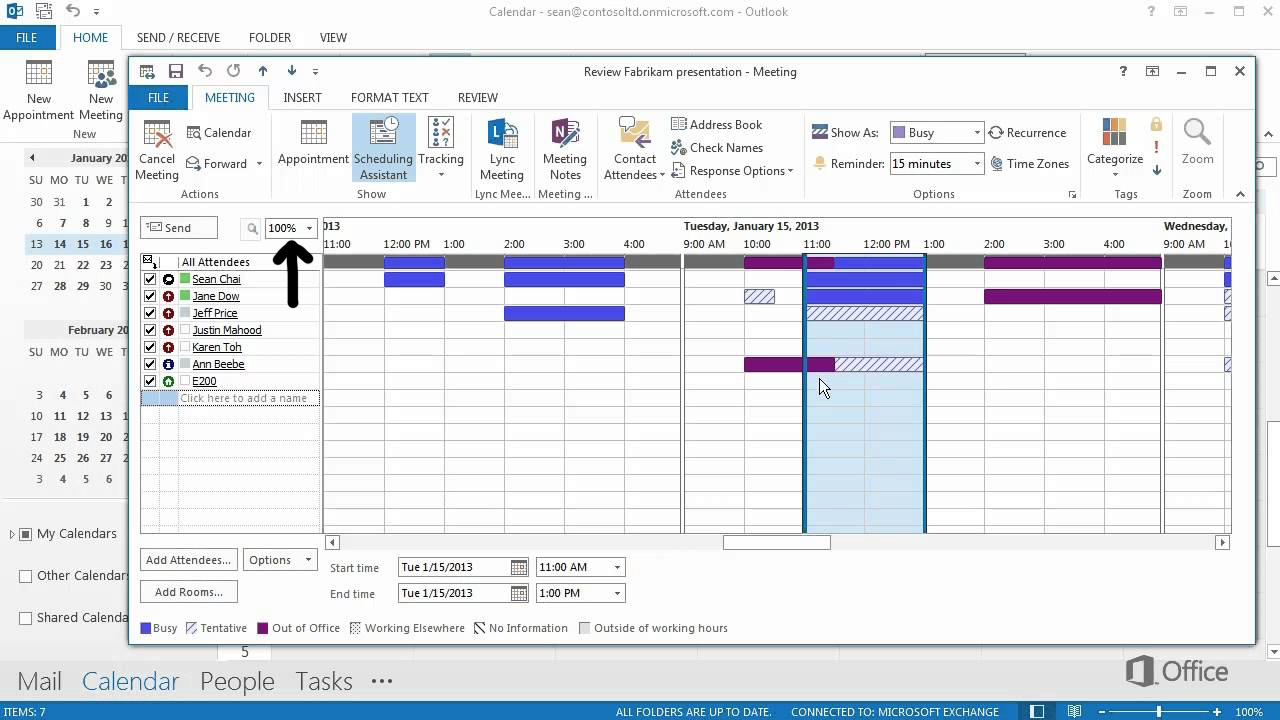Mark meeting as Private with lock icon

coord(1156,125)
